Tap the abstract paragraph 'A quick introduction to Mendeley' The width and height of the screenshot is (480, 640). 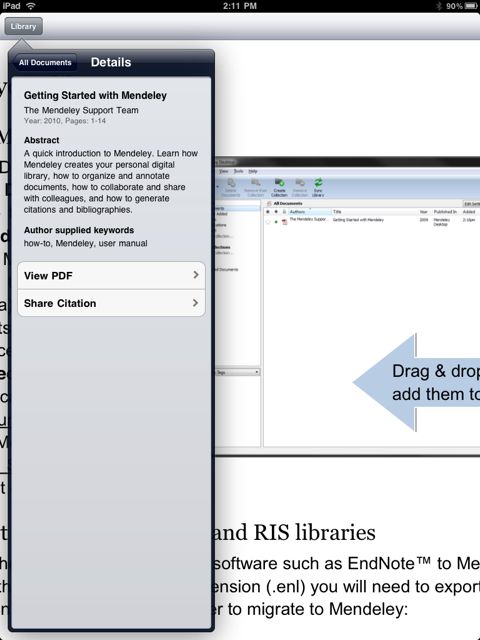click(x=111, y=181)
